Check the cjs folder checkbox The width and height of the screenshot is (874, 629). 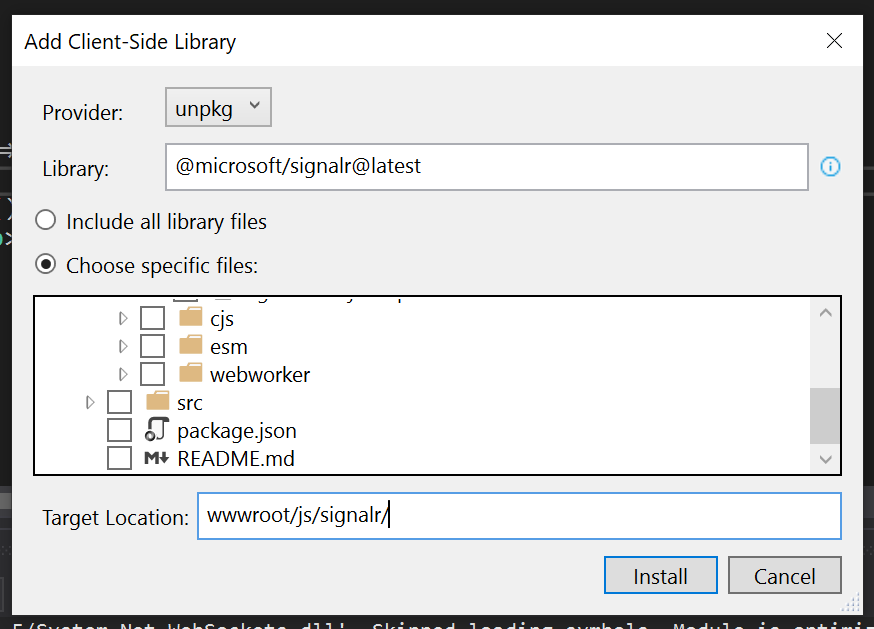click(x=152, y=319)
